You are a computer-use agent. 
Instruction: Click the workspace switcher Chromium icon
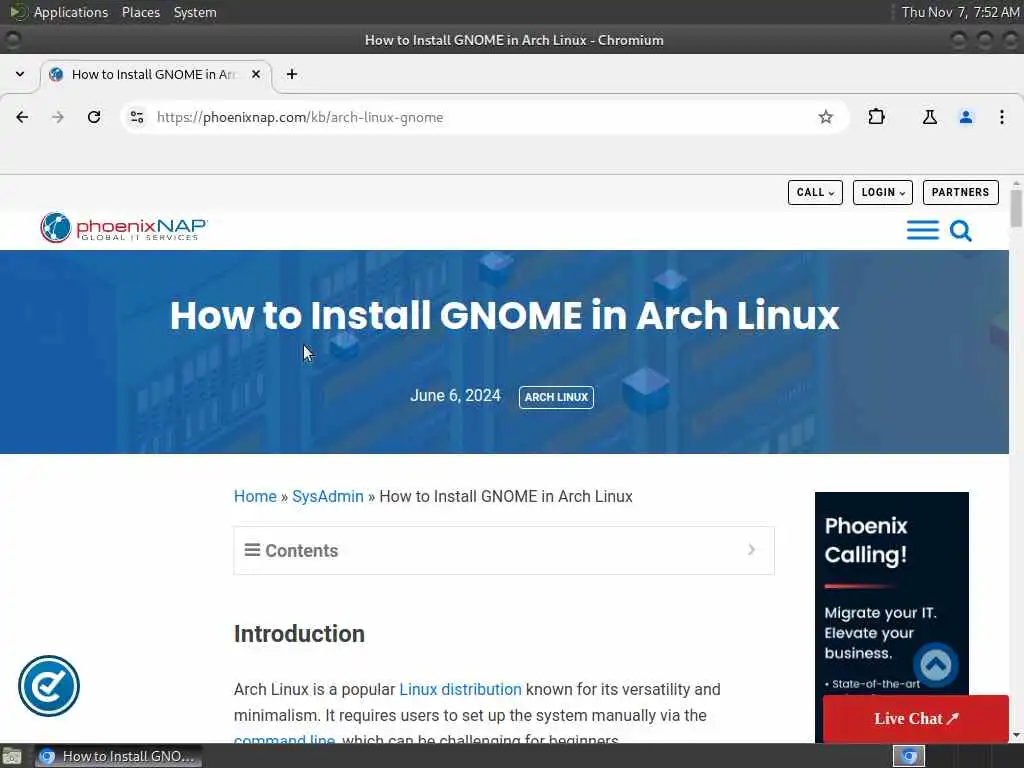tap(908, 756)
